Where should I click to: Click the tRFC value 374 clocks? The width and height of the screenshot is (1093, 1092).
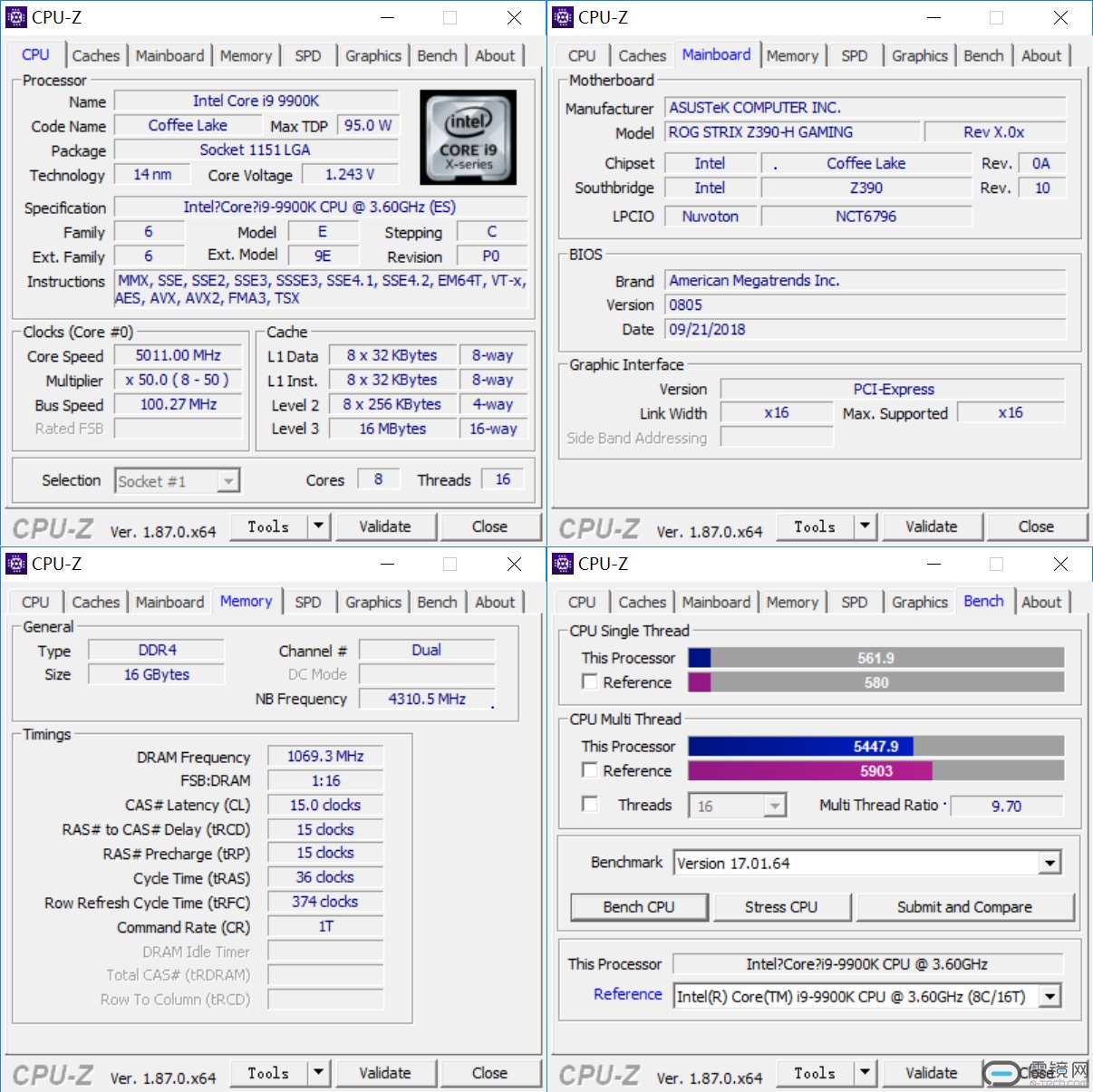[x=325, y=902]
